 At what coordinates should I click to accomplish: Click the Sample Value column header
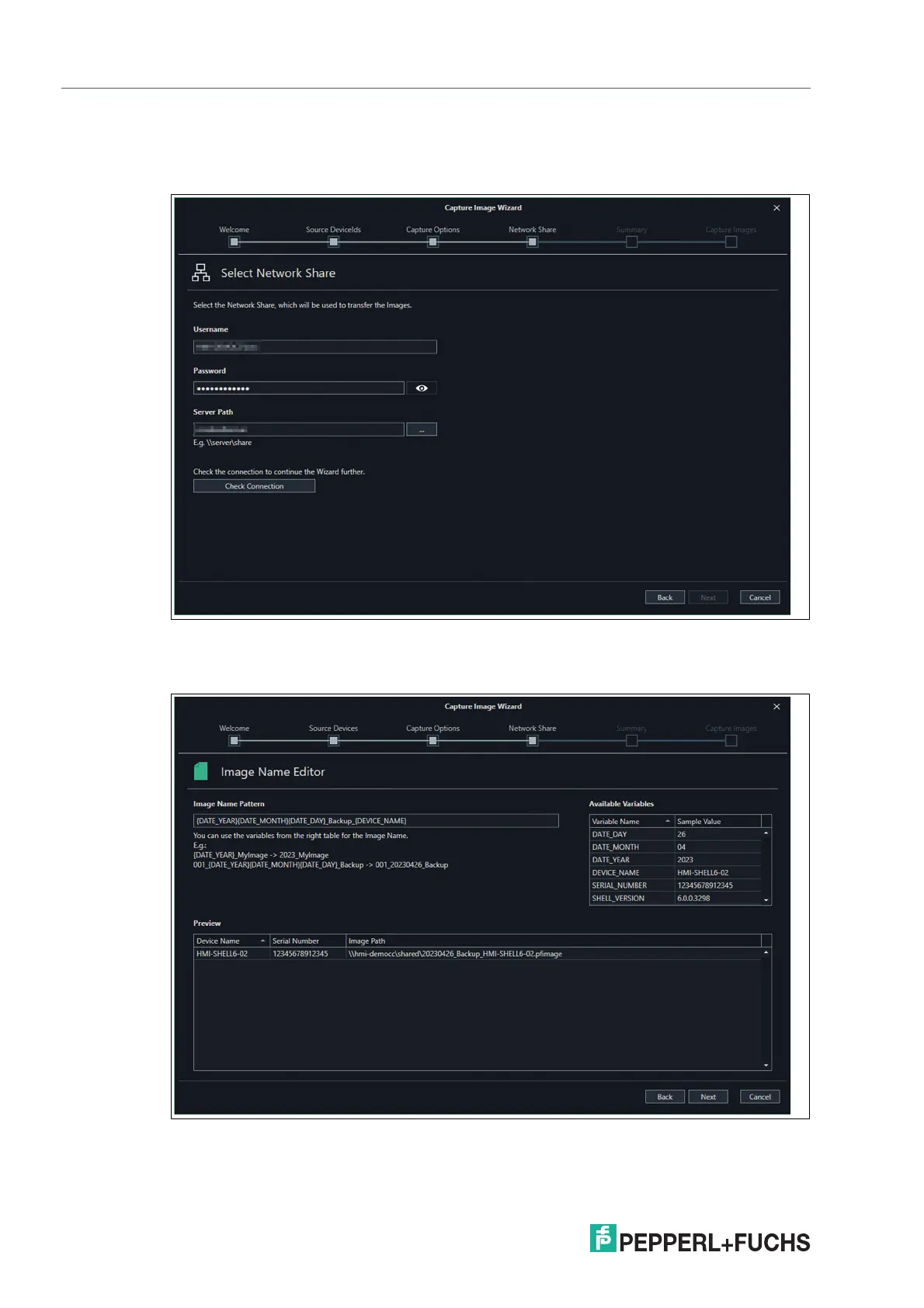[x=717, y=822]
